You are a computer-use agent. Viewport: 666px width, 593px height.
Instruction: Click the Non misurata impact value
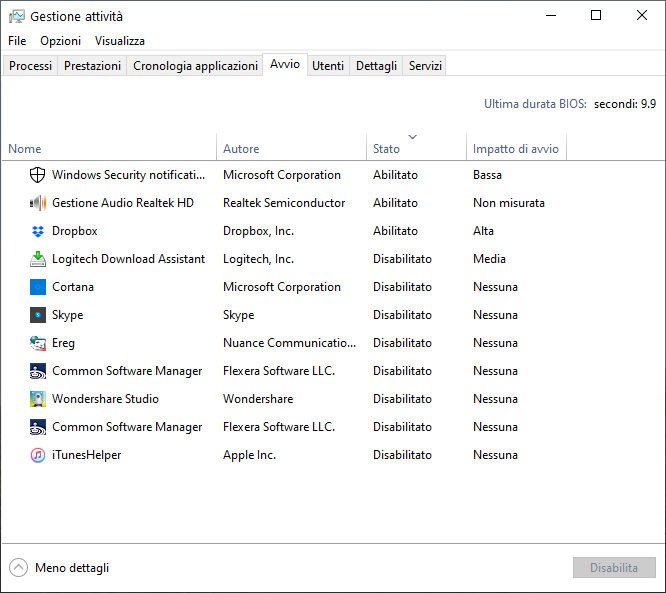point(509,203)
